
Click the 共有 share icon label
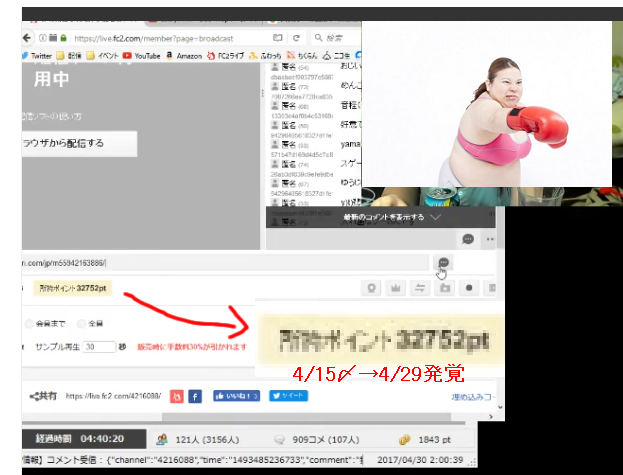tap(43, 396)
